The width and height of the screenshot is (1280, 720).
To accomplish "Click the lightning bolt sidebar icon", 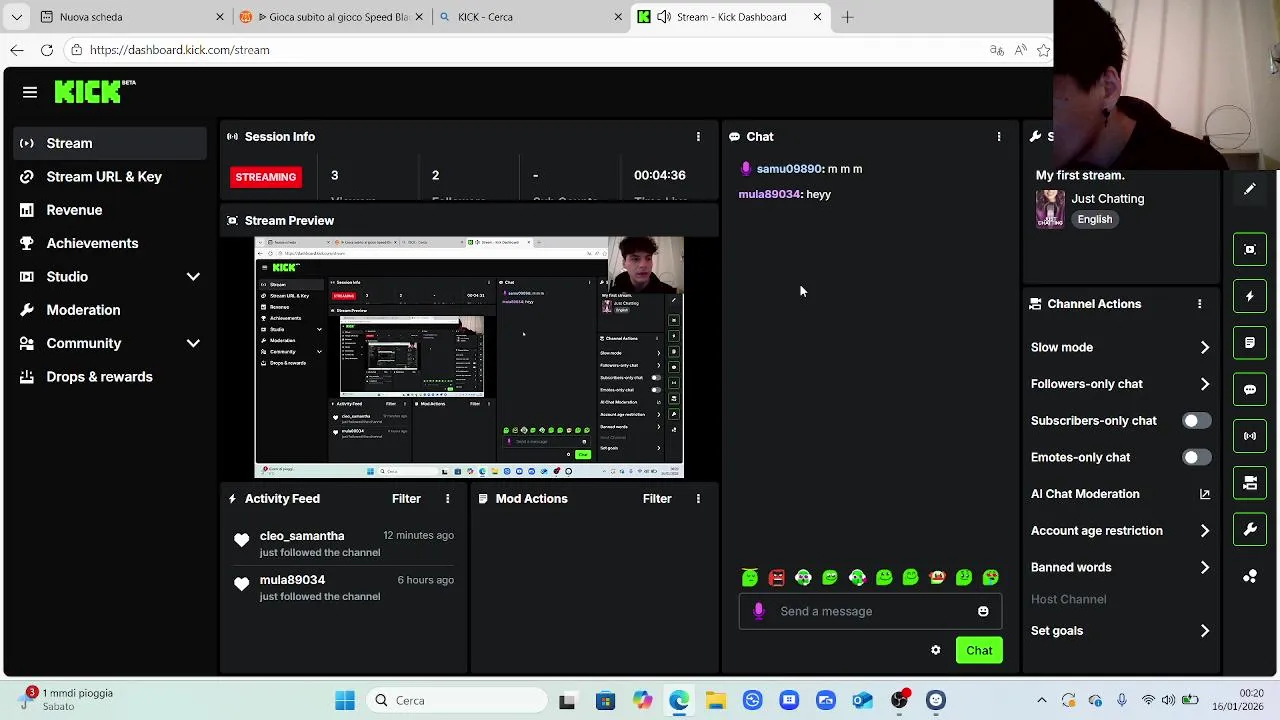I will pos(1250,296).
